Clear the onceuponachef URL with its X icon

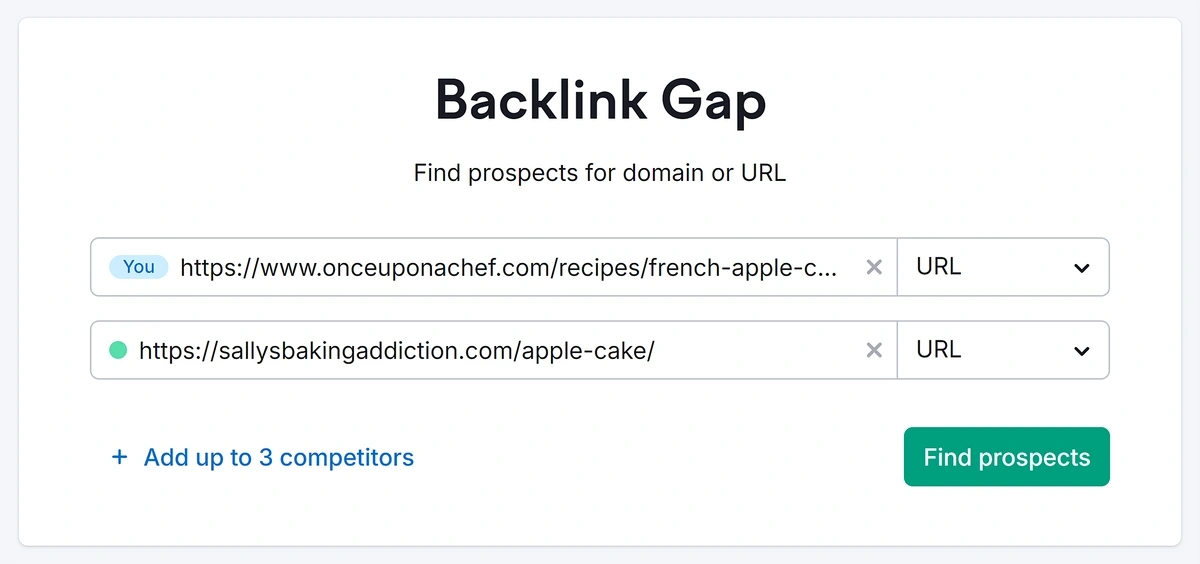[874, 267]
